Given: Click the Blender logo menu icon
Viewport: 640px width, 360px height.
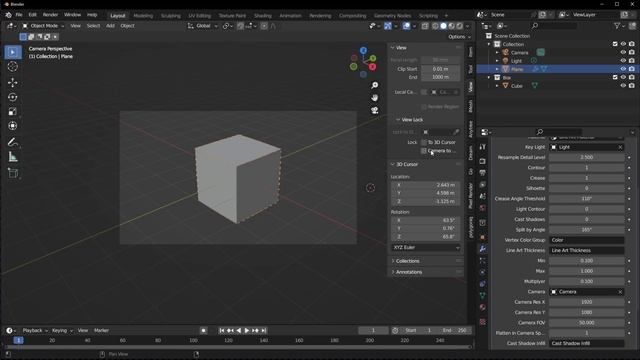Looking at the screenshot, I should 8,15.
